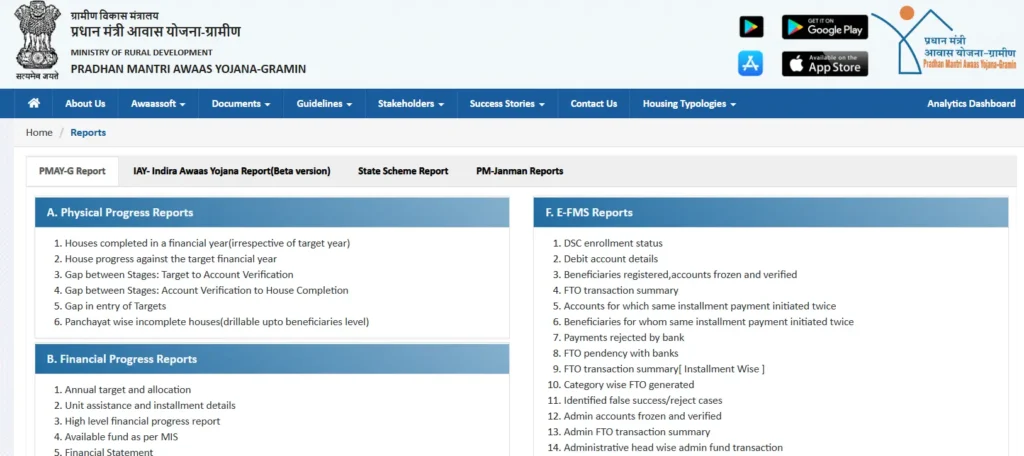
Task: Click the Get it on Google Play badge
Action: (825, 27)
